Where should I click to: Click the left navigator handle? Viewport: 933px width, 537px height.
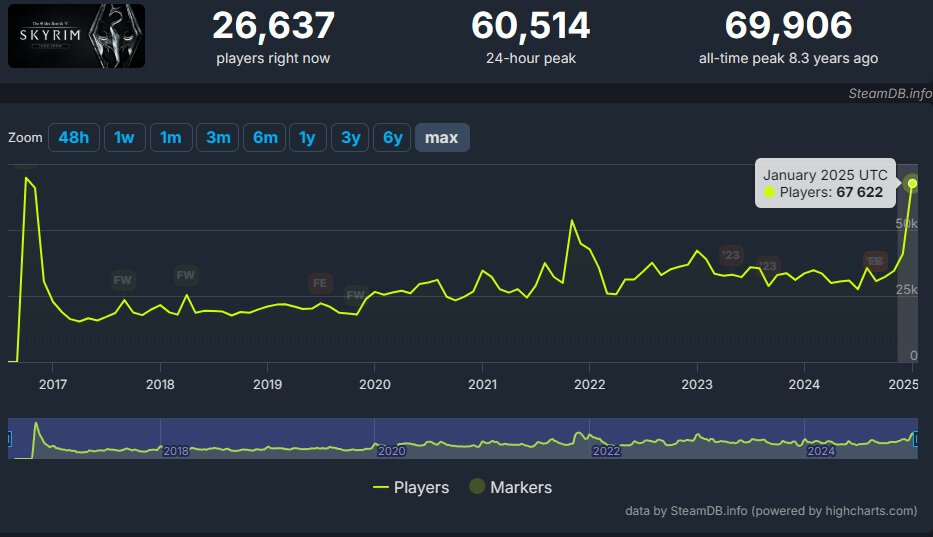pyautogui.click(x=10, y=439)
